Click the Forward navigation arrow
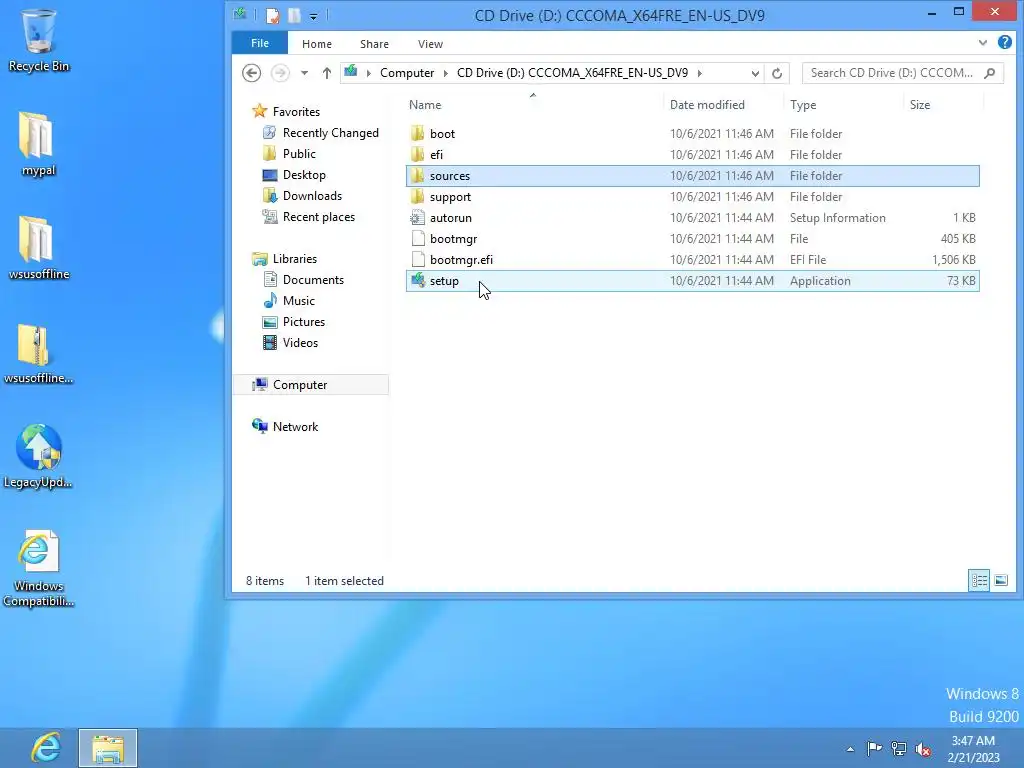The image size is (1024, 768). (280, 72)
